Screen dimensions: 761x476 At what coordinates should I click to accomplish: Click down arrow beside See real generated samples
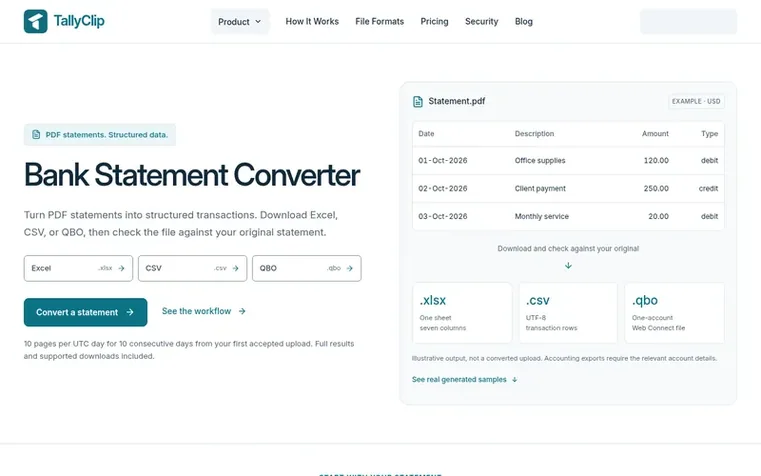pyautogui.click(x=514, y=379)
